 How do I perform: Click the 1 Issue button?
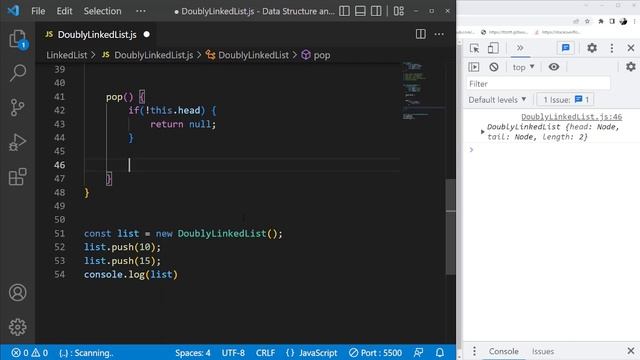[566, 100]
